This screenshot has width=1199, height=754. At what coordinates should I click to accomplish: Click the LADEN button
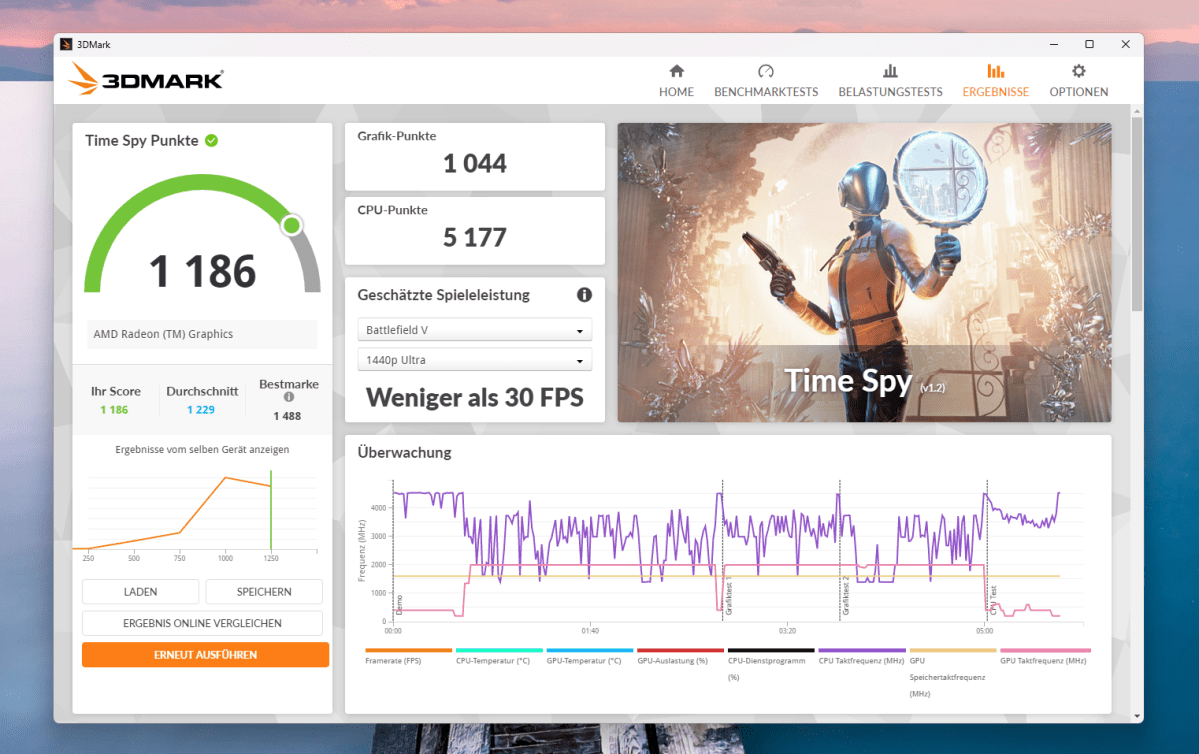point(141,592)
